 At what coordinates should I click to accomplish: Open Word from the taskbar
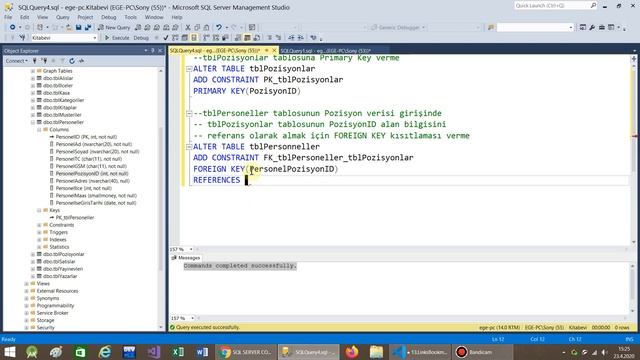pos(202,352)
